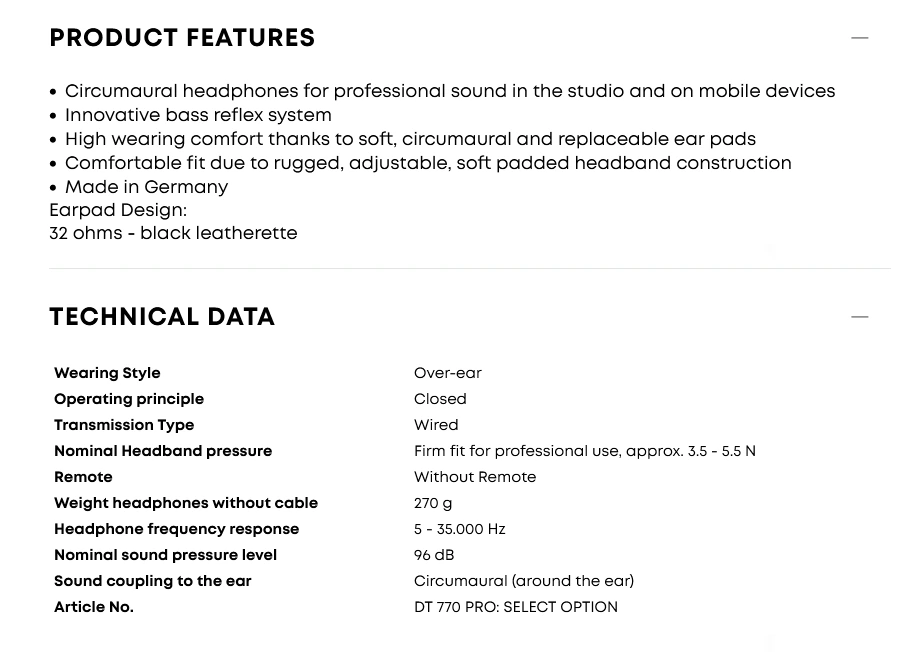Screen dimensions: 912x652
Task: Click the 'Innovative bass reflex system' bullet
Action: 198,115
